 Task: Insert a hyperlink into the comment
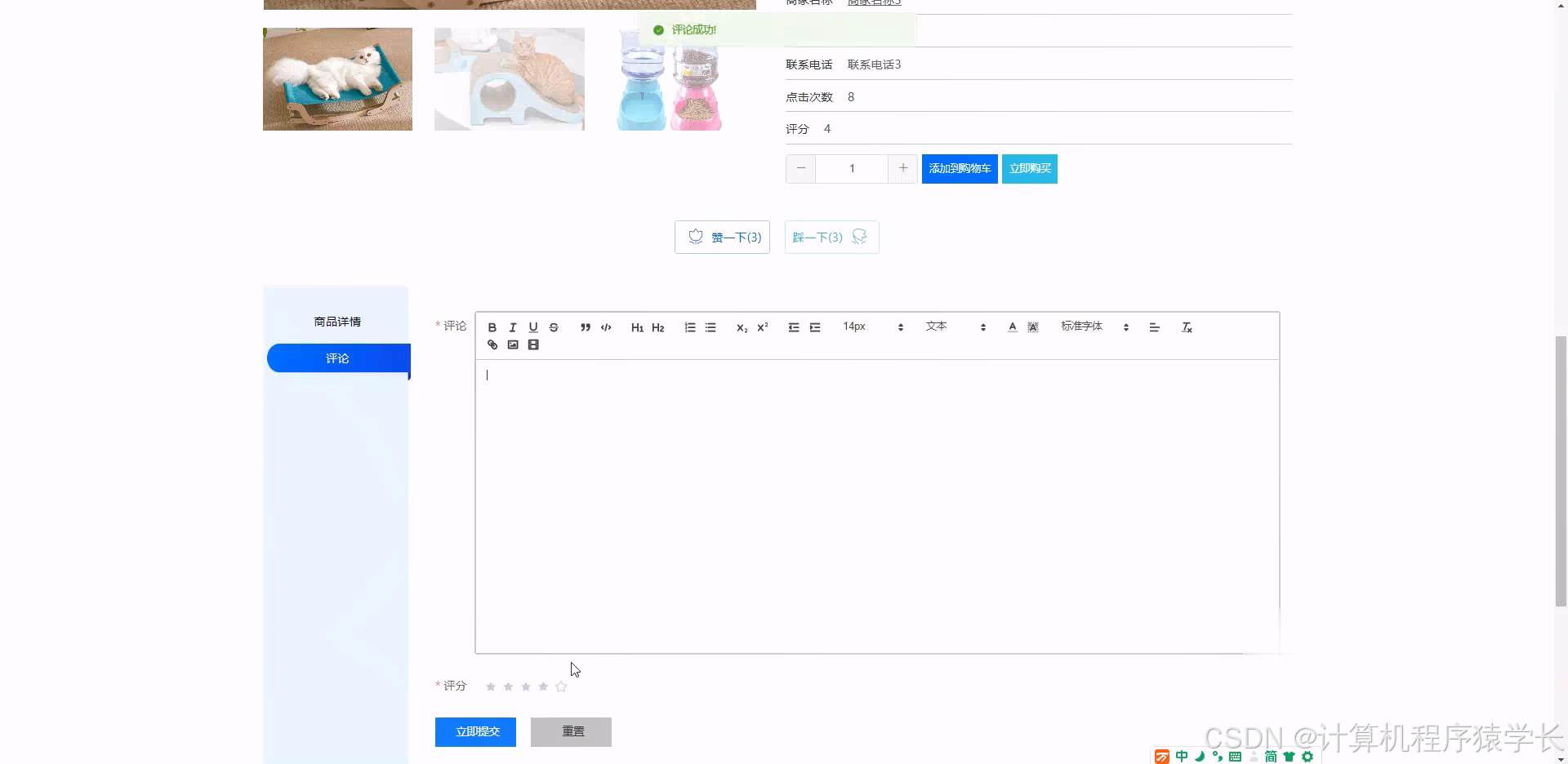(x=492, y=344)
